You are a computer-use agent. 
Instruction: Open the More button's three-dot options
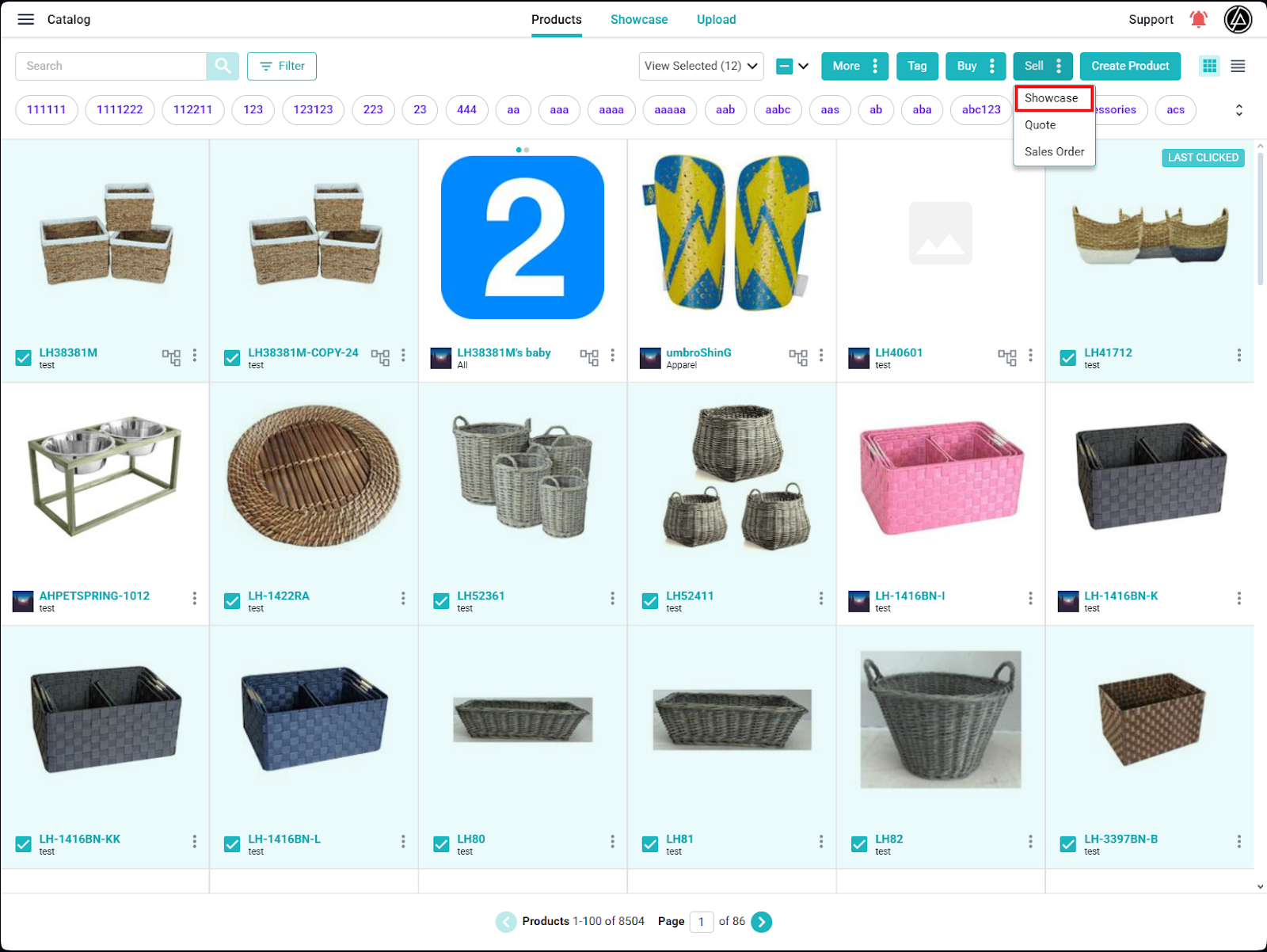(x=875, y=66)
